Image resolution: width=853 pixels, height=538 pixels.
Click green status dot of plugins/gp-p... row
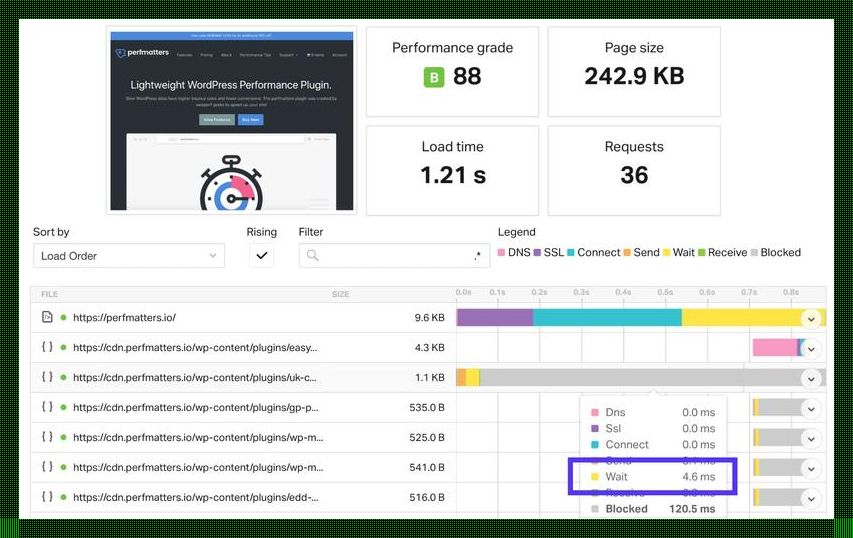click(64, 407)
